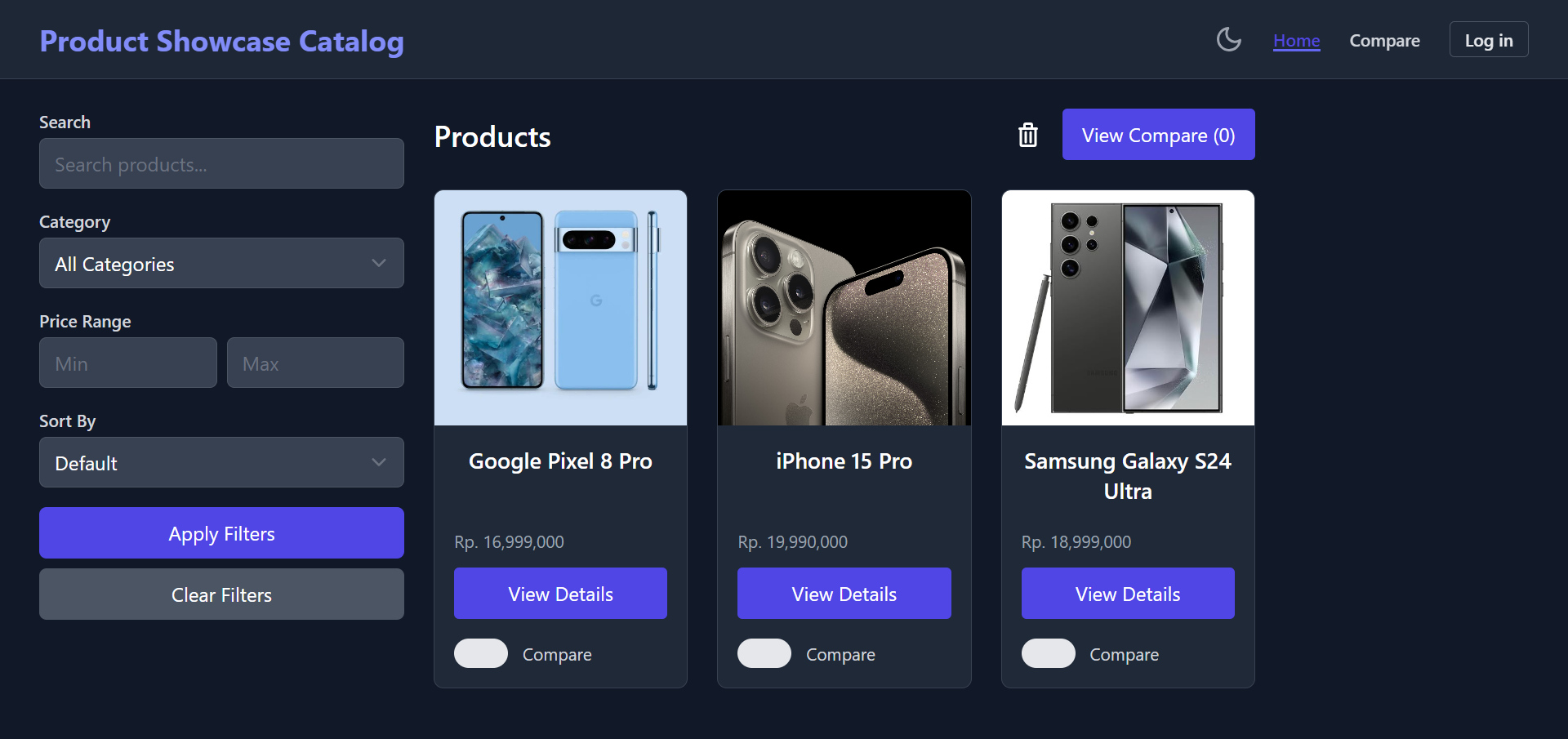Toggle dark mode using the moon icon

1229,38
